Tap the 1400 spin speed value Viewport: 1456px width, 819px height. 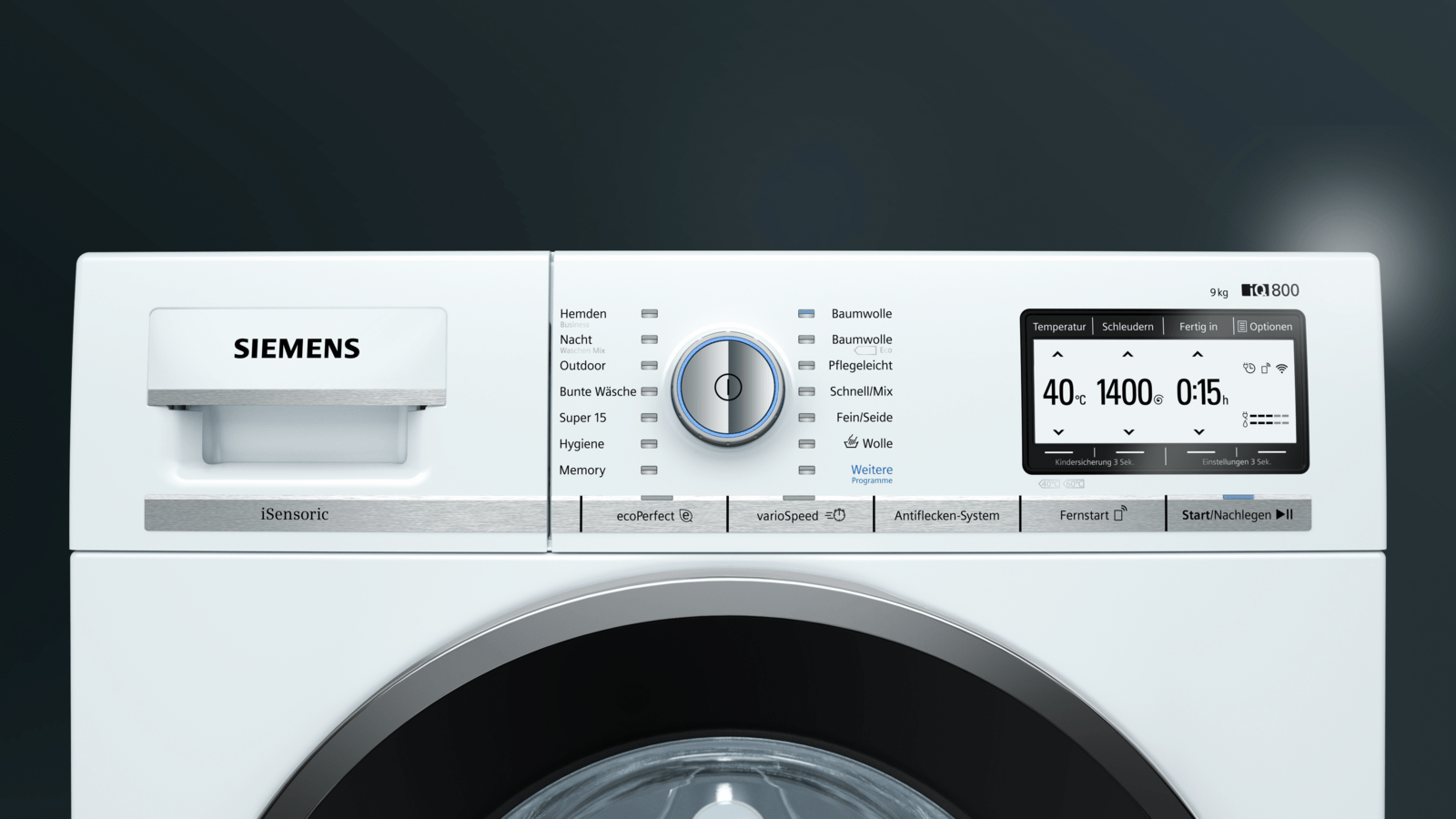tap(1125, 393)
